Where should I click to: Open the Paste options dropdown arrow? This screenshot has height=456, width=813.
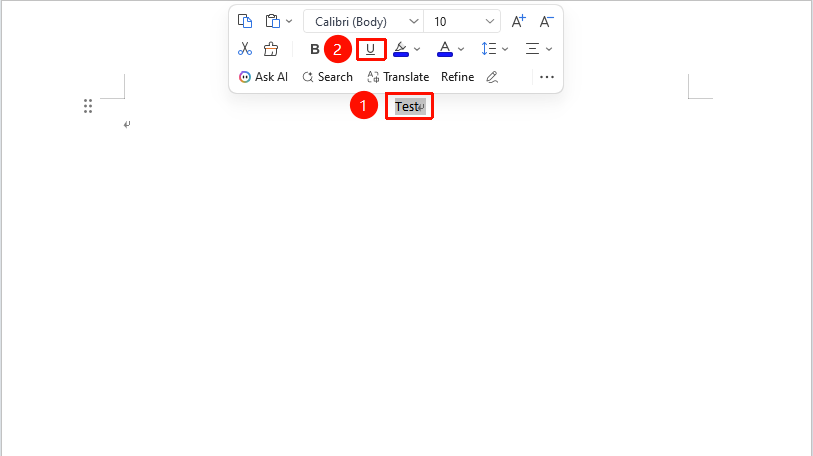pos(289,21)
